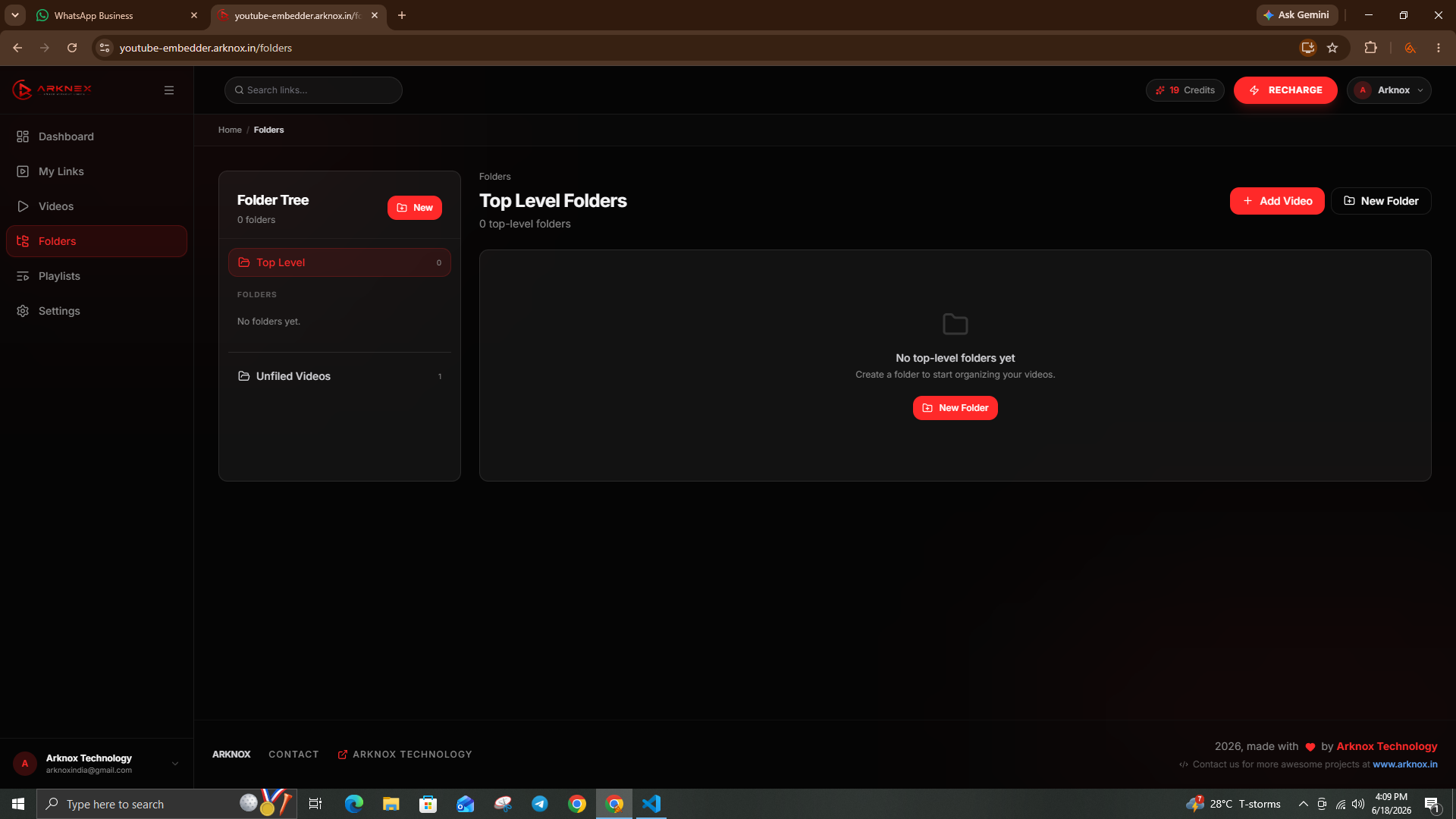This screenshot has width=1456, height=819.
Task: Open ARKNOX TECHNOLOGY external link
Action: (405, 755)
